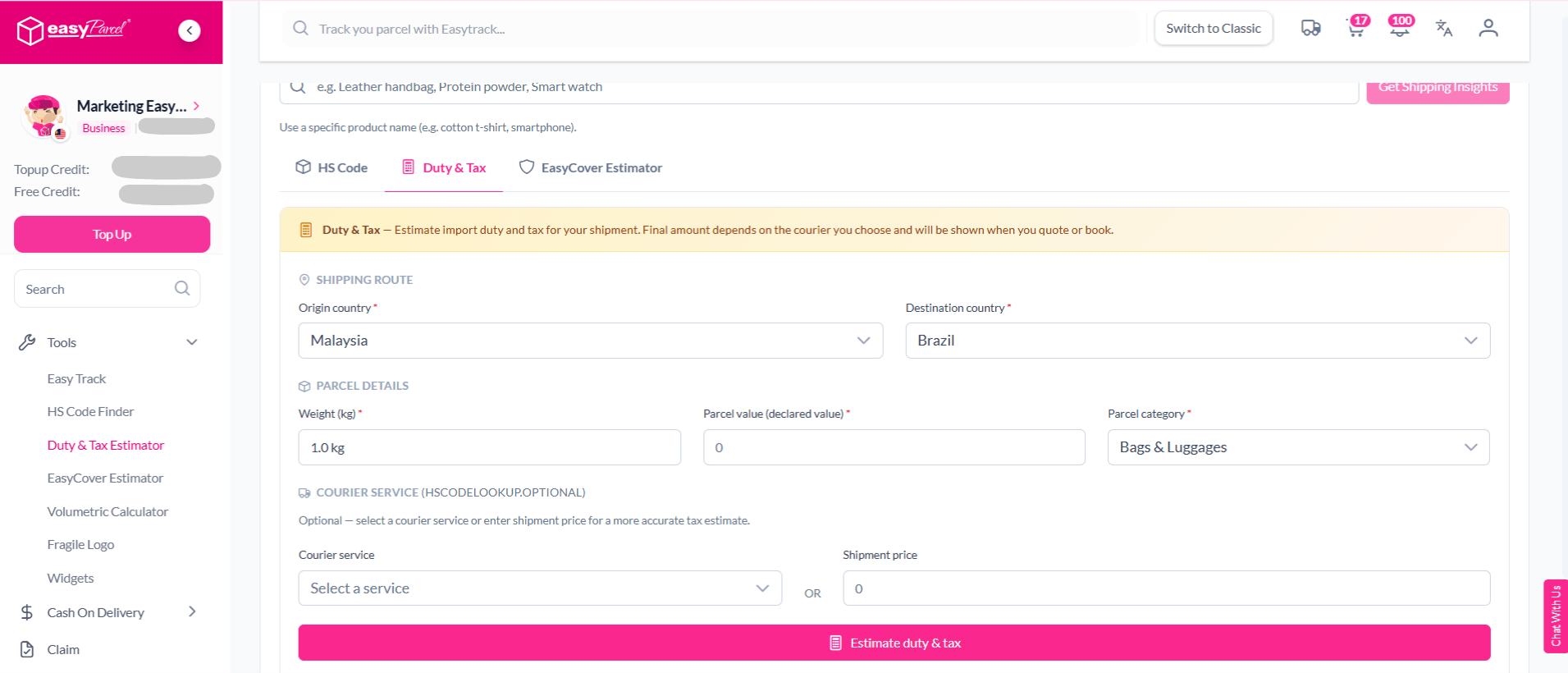Focus the Parcel value input field
1568x673 pixels.
(894, 447)
